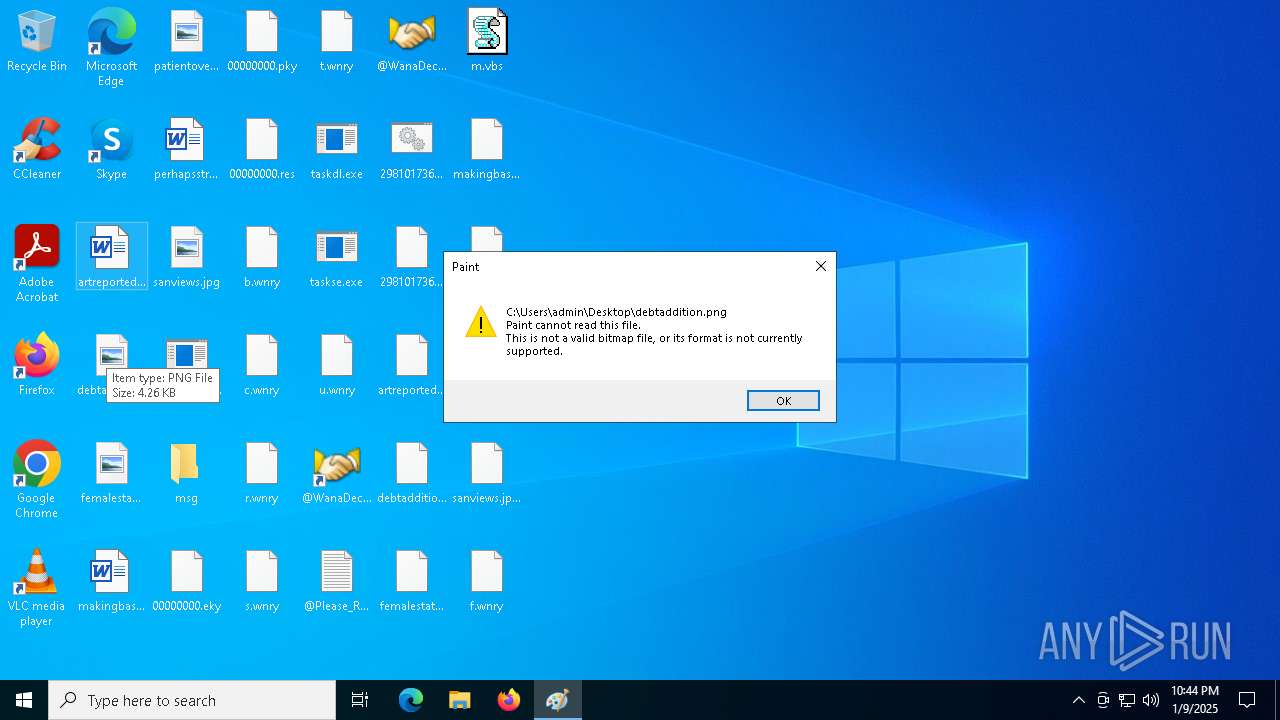This screenshot has height=720, width=1280.
Task: Select the m.vbs script file icon
Action: click(487, 42)
